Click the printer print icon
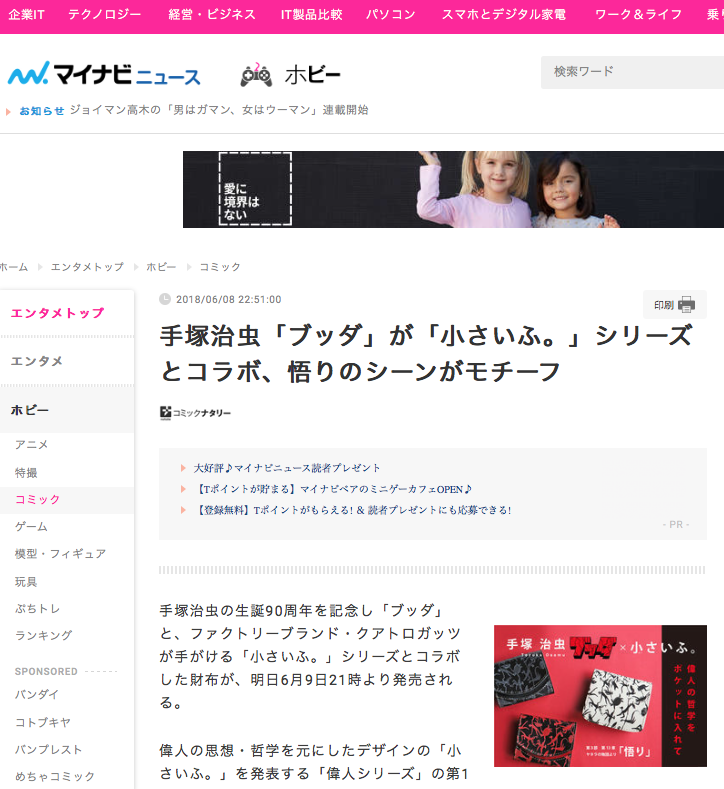The height and width of the screenshot is (789, 724). click(x=686, y=305)
